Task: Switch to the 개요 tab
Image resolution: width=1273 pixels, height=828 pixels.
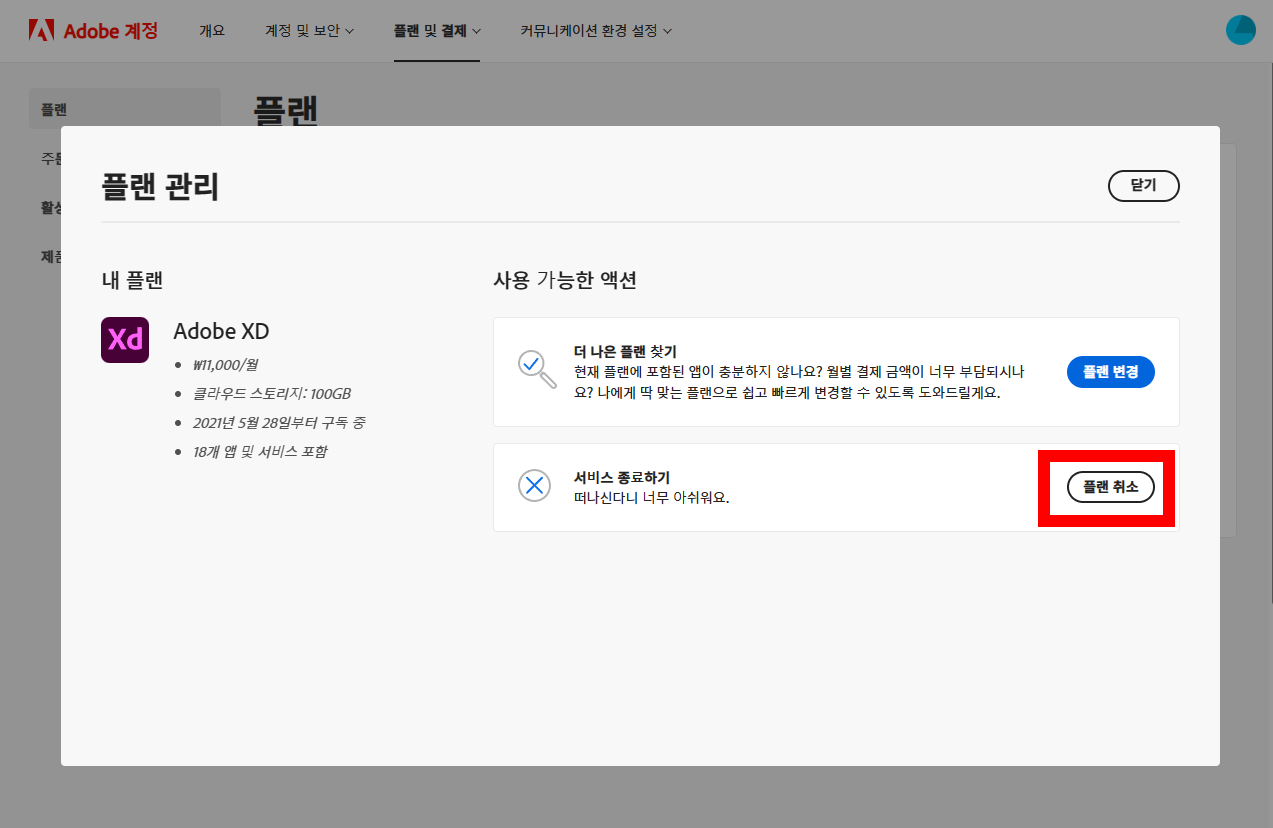Action: pyautogui.click(x=211, y=31)
